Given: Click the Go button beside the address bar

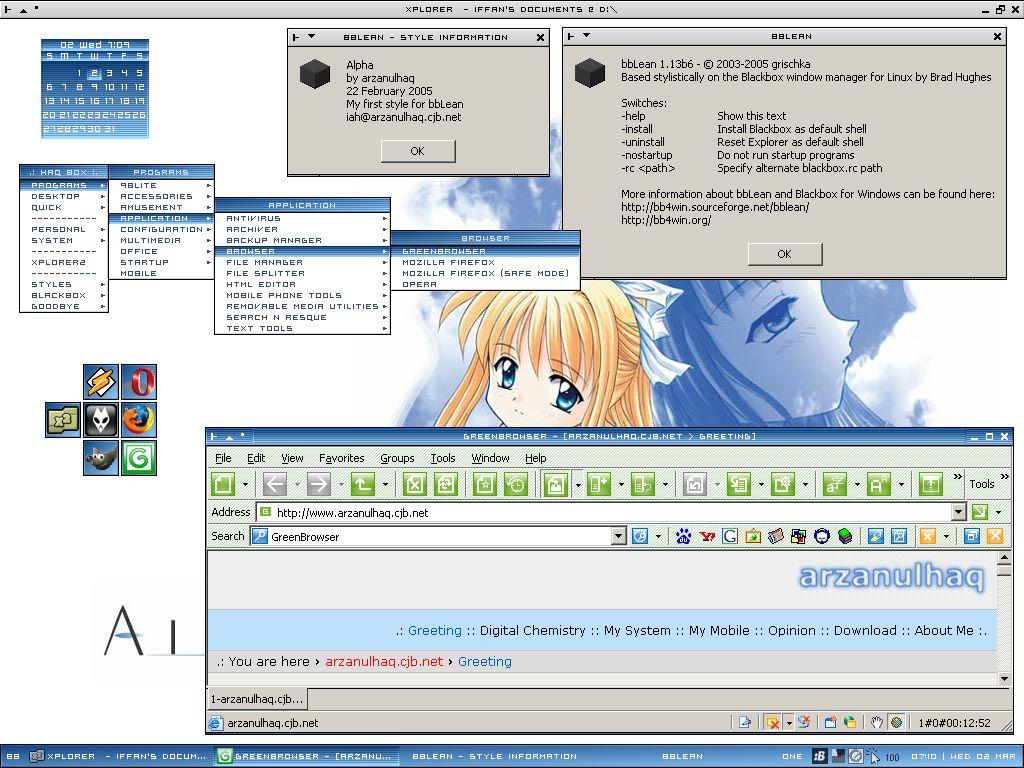Looking at the screenshot, I should tap(979, 512).
